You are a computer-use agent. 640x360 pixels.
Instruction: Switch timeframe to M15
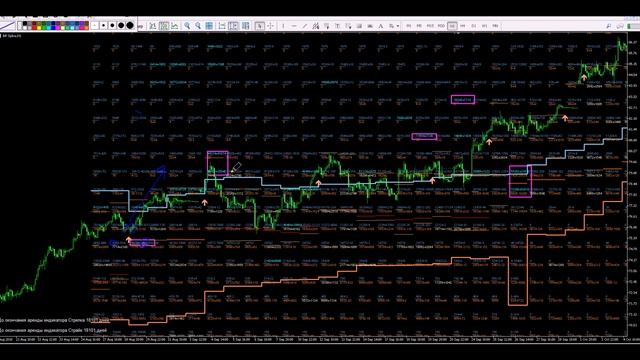430,26
